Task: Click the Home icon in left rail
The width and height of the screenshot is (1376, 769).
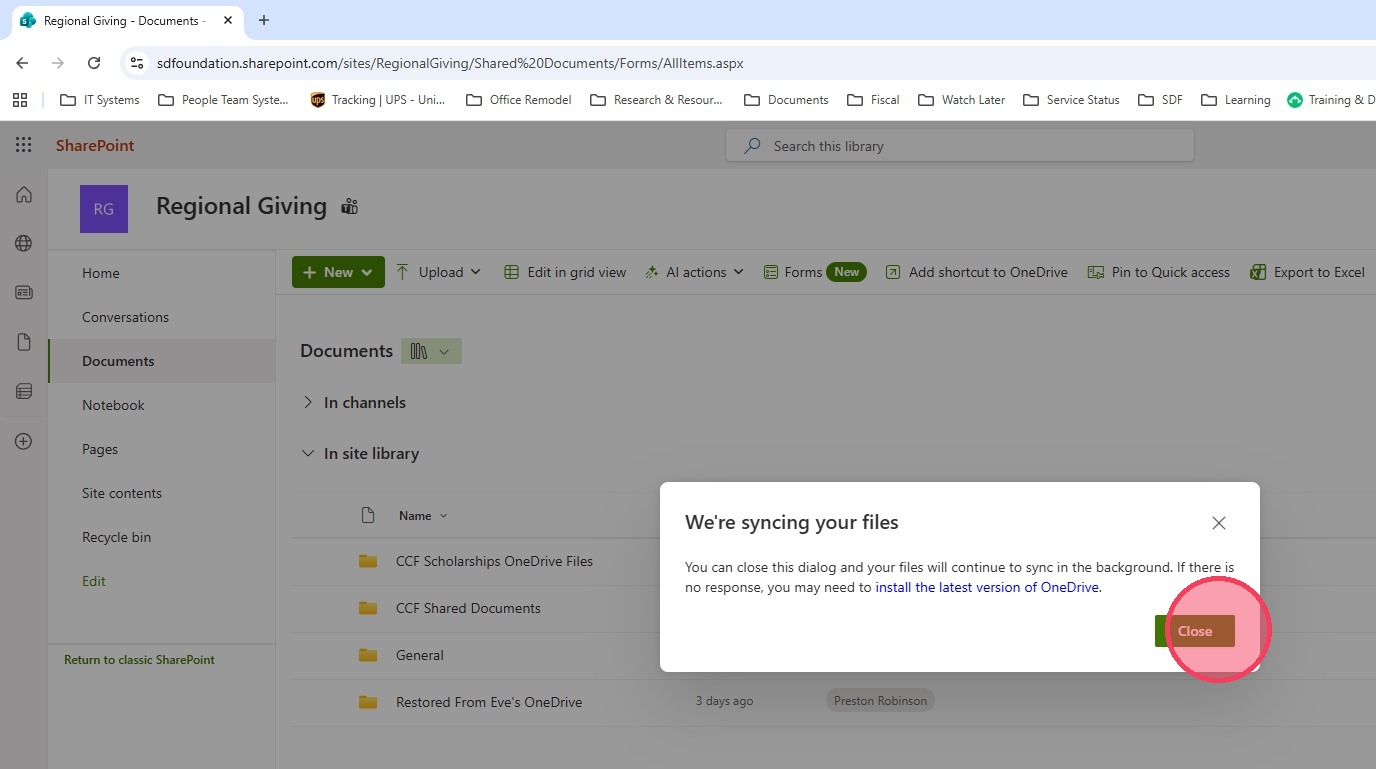Action: [24, 195]
